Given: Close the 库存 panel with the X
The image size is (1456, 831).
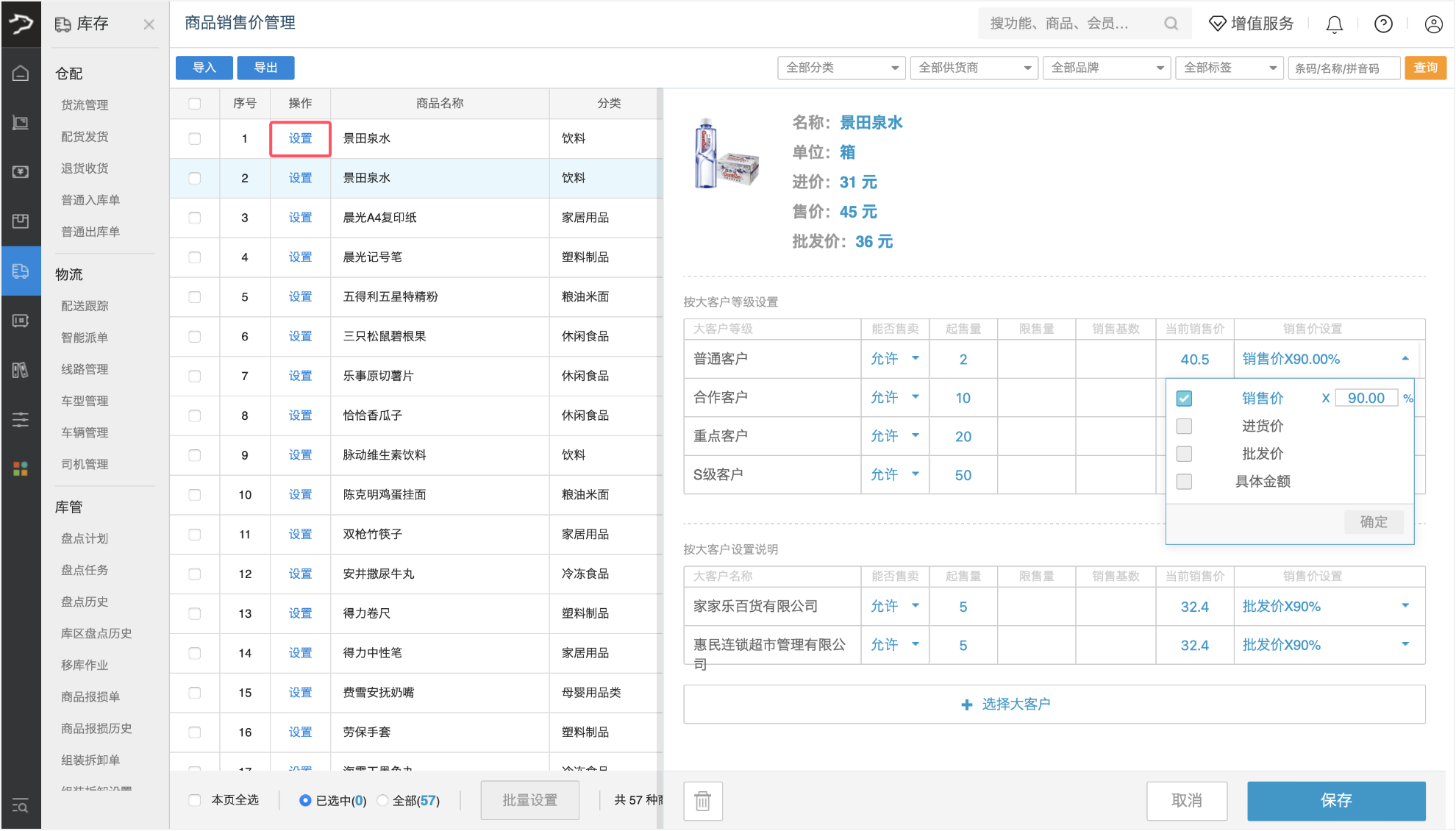Looking at the screenshot, I should click(149, 24).
